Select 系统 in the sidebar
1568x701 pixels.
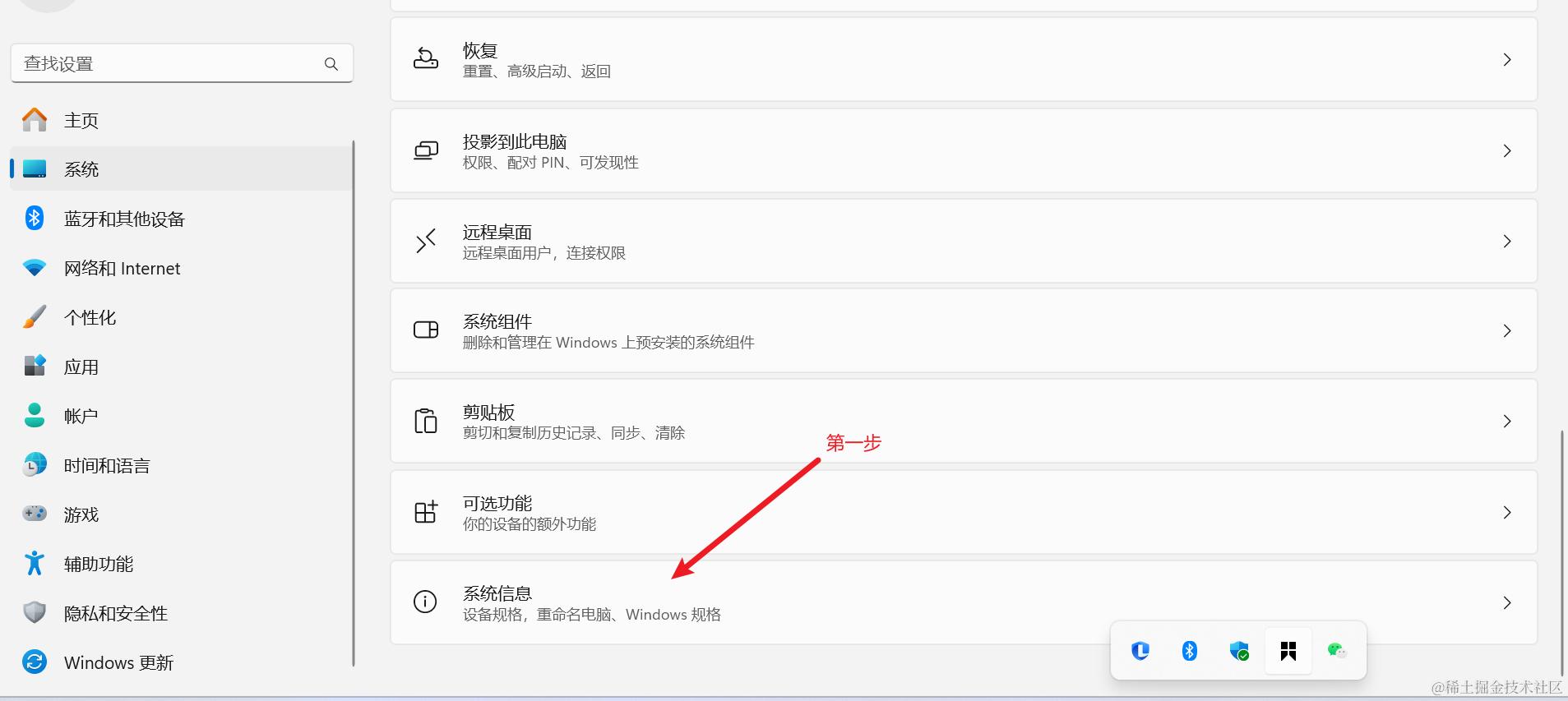coord(182,169)
